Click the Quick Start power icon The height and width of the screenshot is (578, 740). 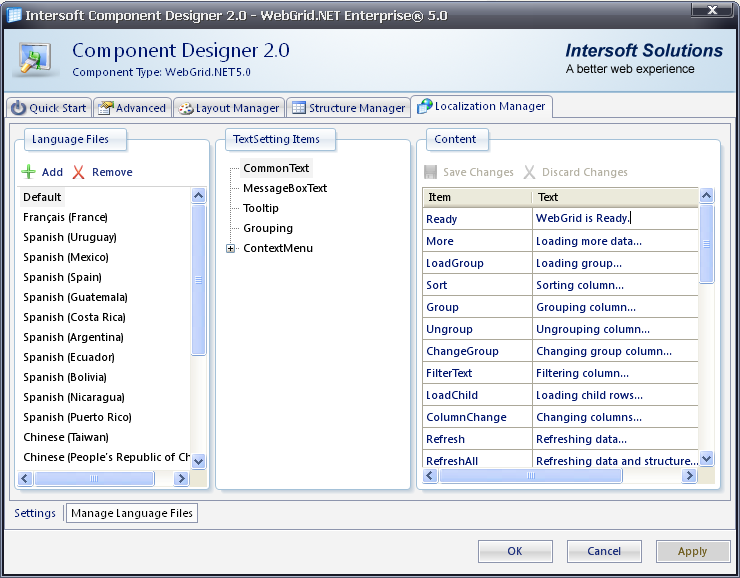pos(18,108)
